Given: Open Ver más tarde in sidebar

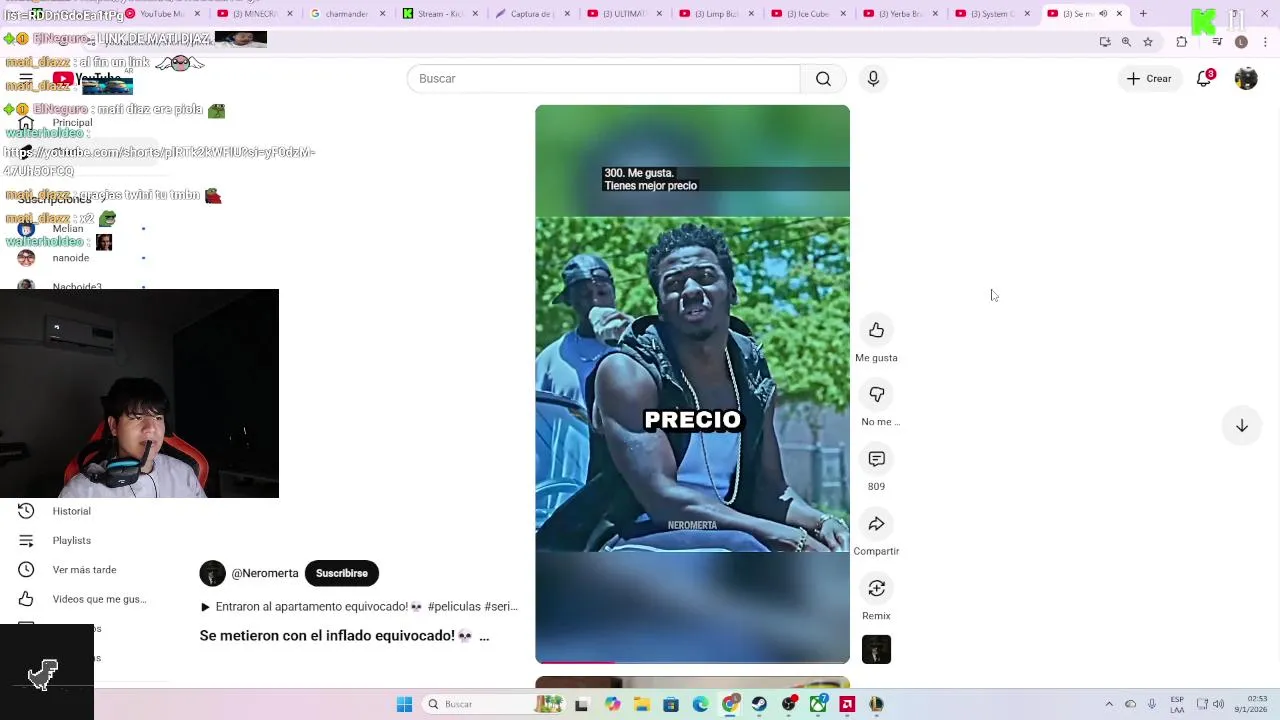Looking at the screenshot, I should [x=82, y=570].
